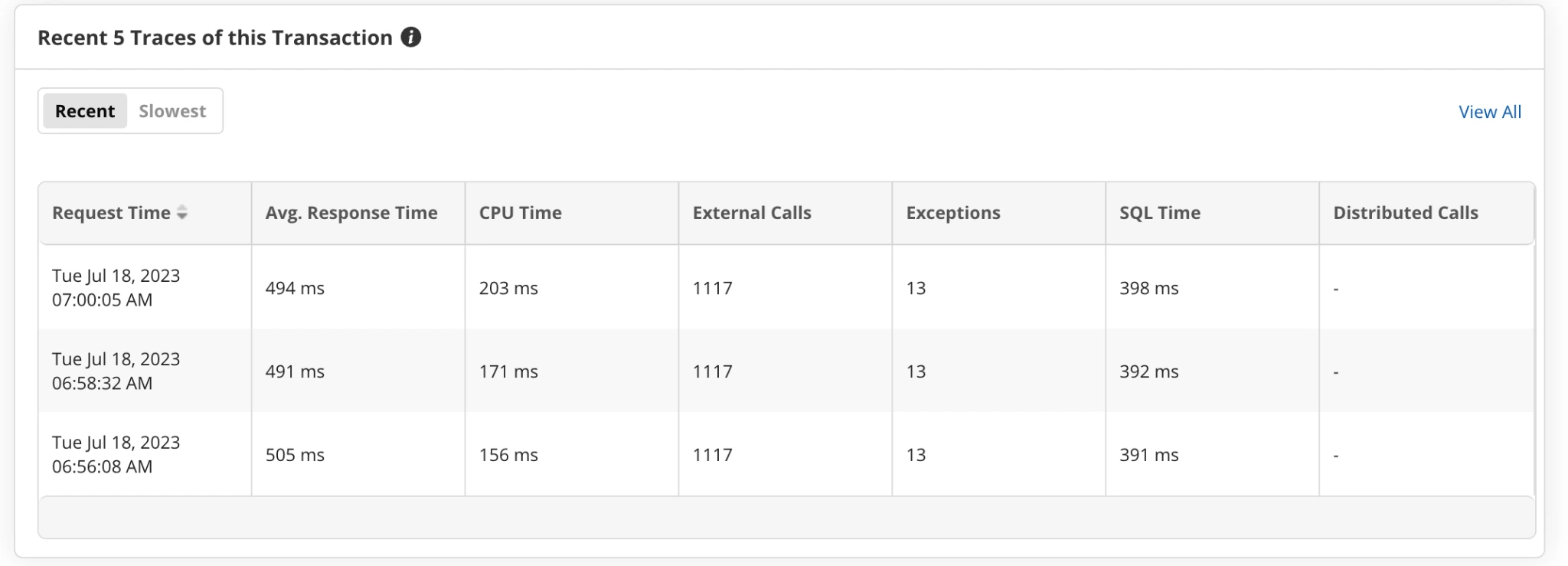This screenshot has width=1568, height=566.
Task: Click the 391 ms SQL time cell
Action: pos(1148,456)
